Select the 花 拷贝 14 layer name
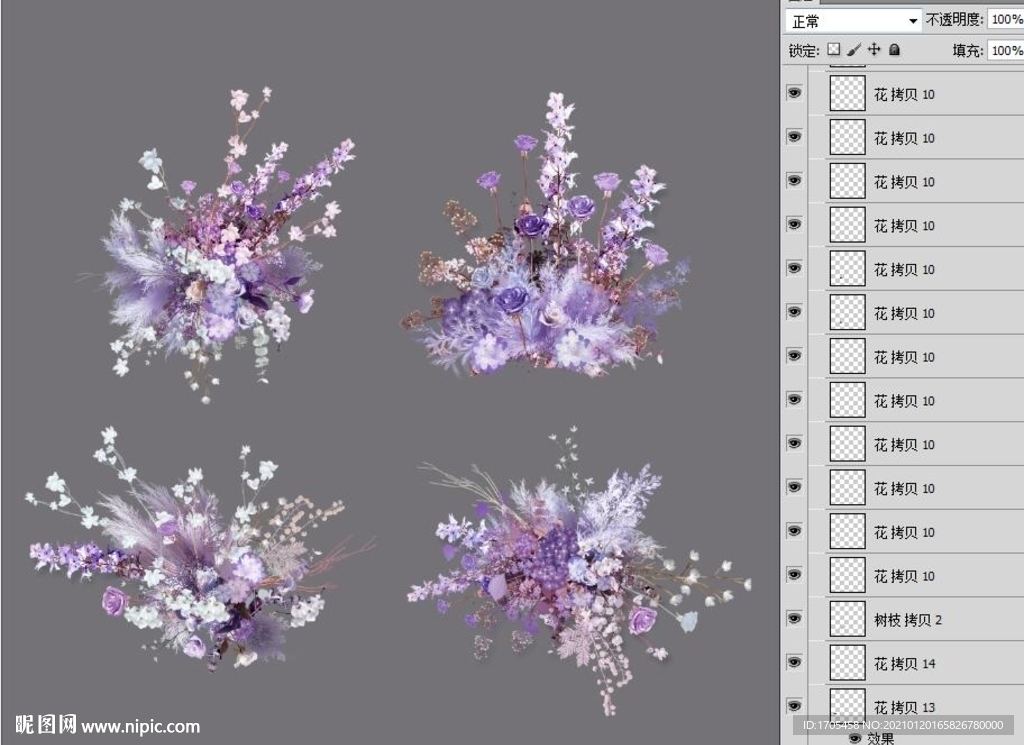Screen dimensions: 1024x745 [x=904, y=664]
